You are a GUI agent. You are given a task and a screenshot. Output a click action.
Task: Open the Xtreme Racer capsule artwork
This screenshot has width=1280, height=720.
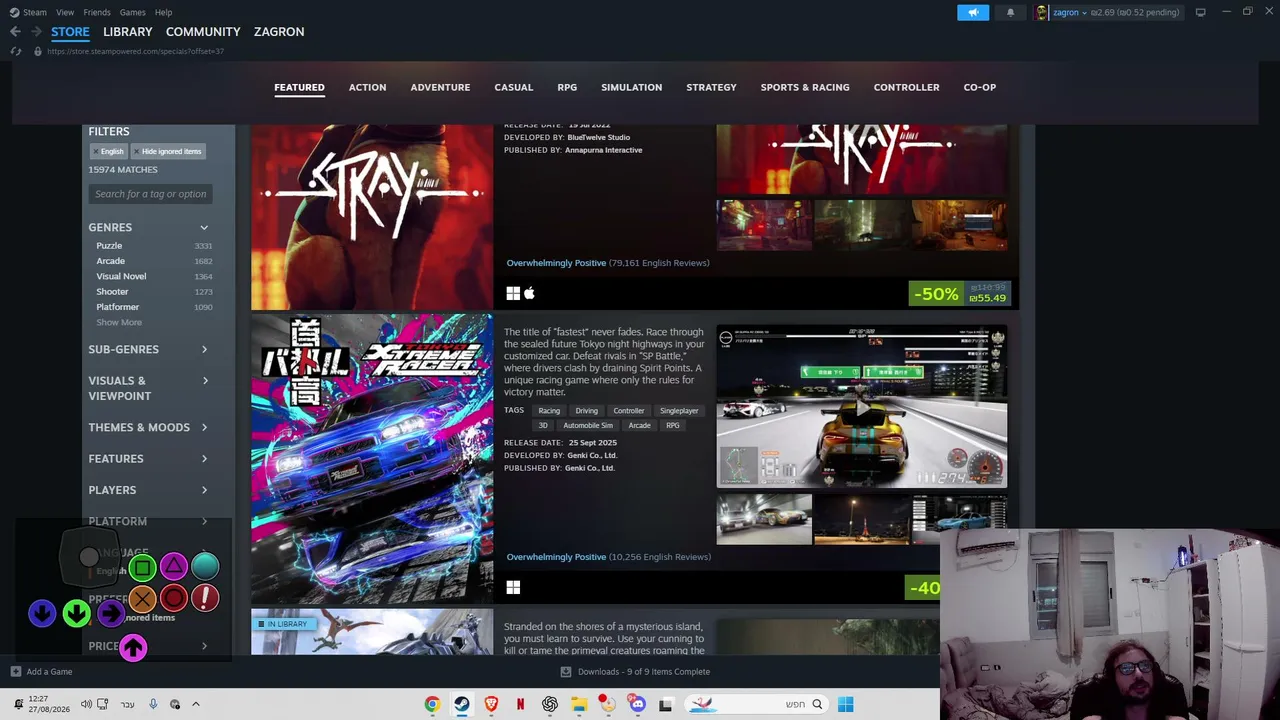tap(372, 459)
